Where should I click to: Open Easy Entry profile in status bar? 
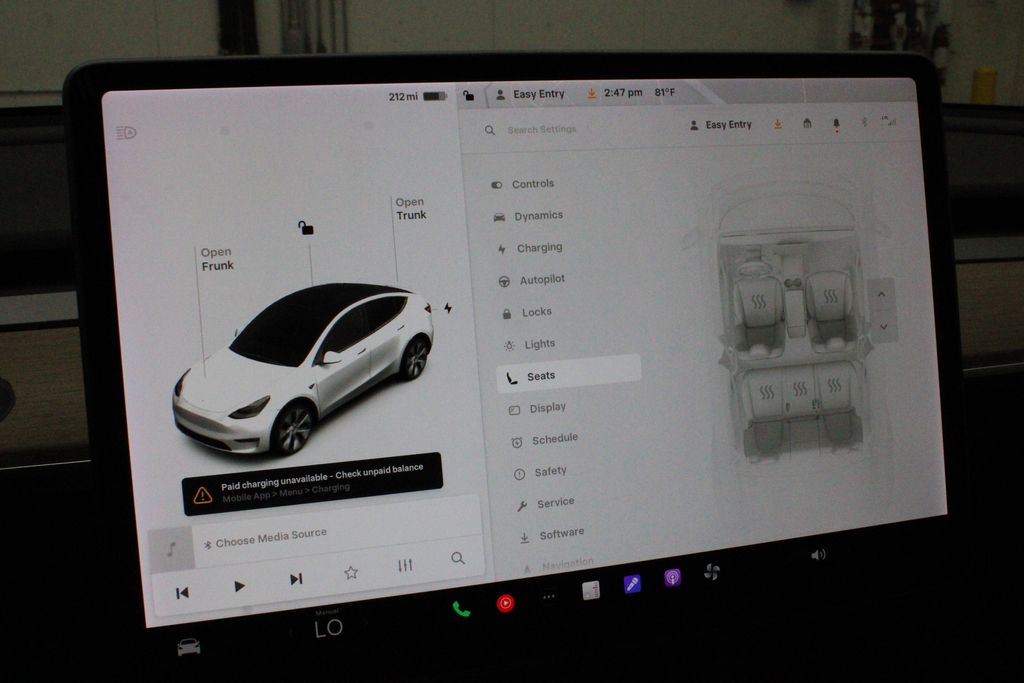click(x=530, y=95)
